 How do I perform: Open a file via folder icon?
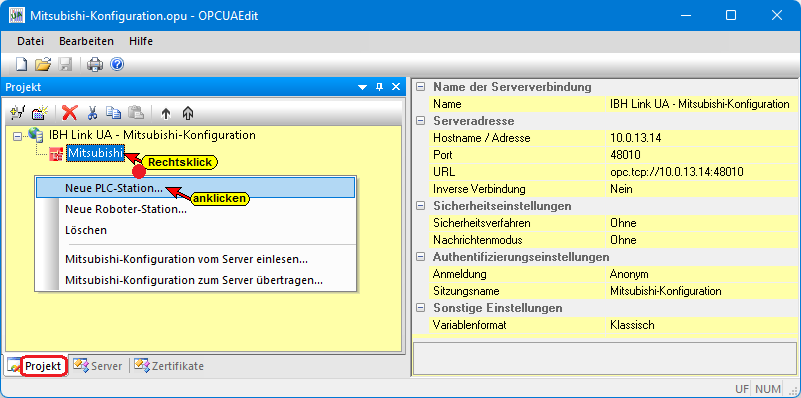pyautogui.click(x=43, y=64)
